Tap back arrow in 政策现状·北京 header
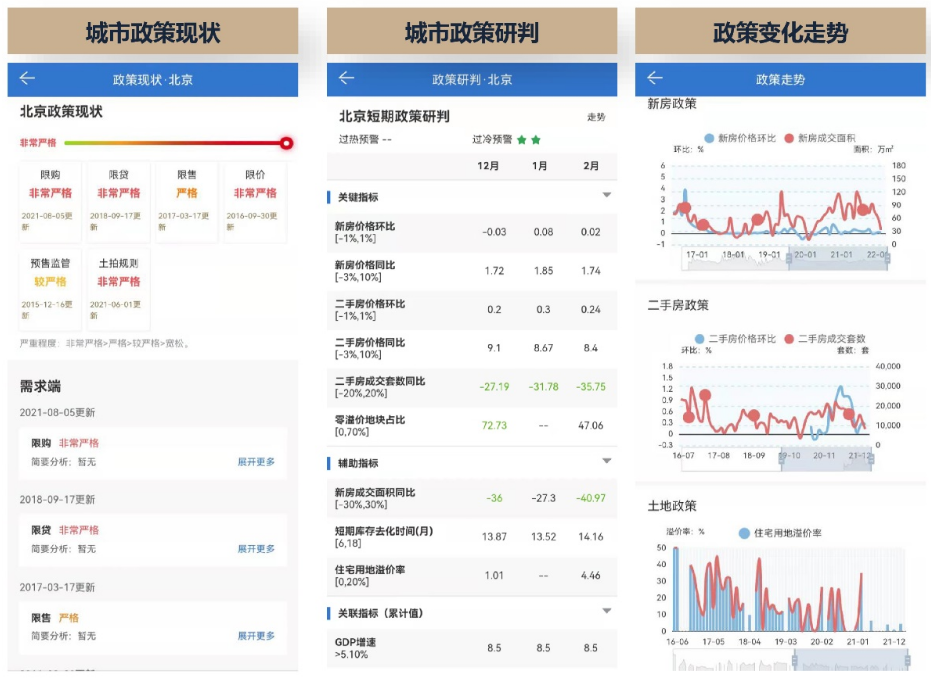 click(x=27, y=78)
